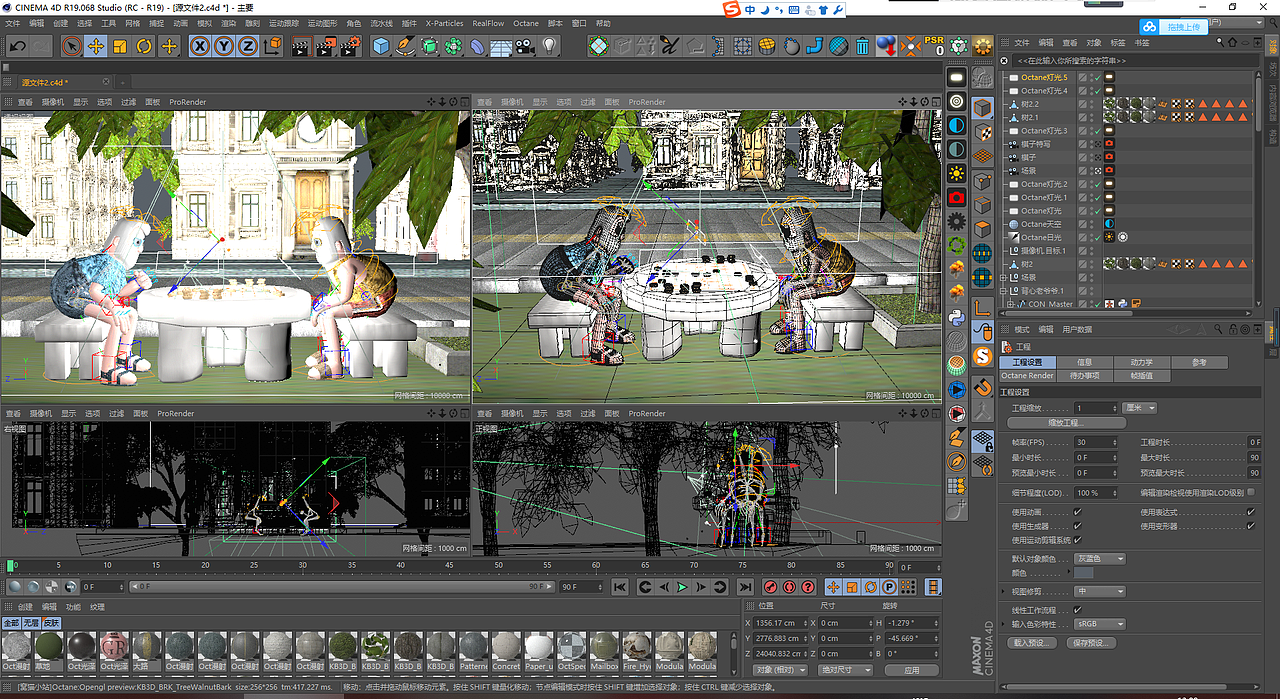This screenshot has width=1280, height=699.
Task: Click the Subdivision Surface generator icon
Action: tap(429, 46)
